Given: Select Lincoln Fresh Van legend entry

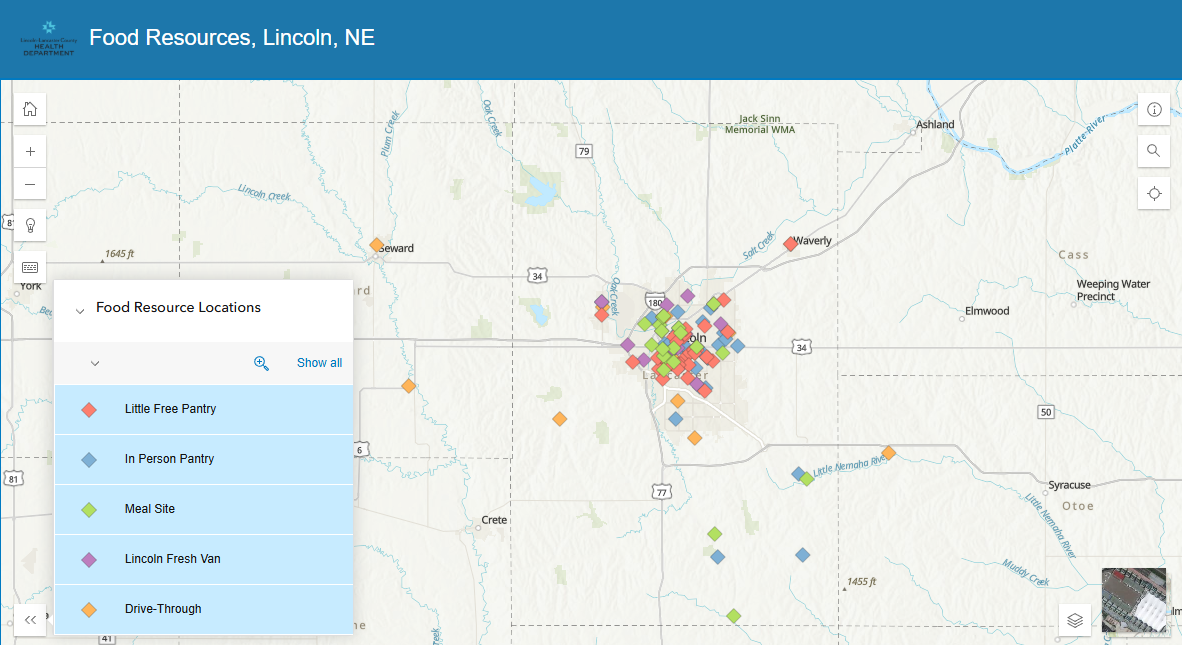Looking at the screenshot, I should tap(204, 559).
